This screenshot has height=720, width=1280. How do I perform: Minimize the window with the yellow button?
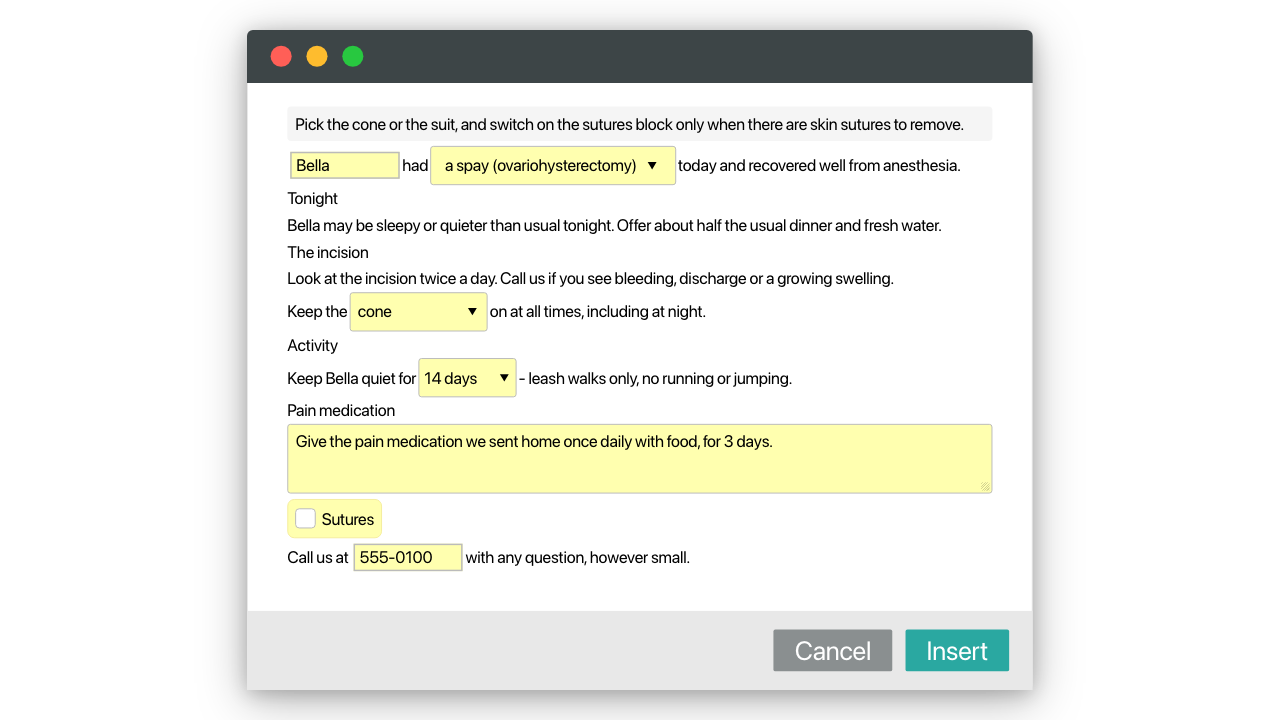coord(317,56)
